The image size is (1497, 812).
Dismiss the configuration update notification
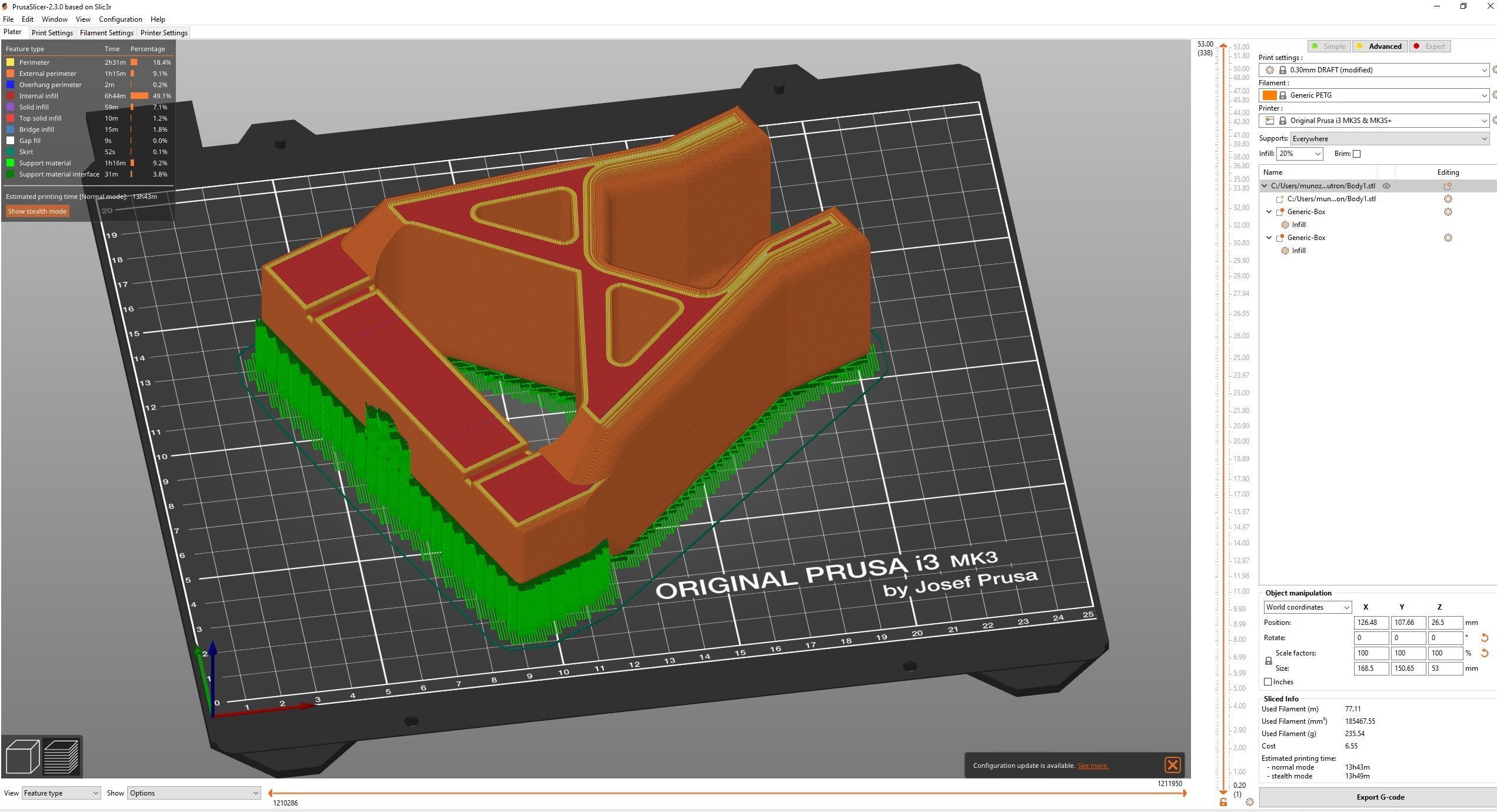[x=1172, y=765]
